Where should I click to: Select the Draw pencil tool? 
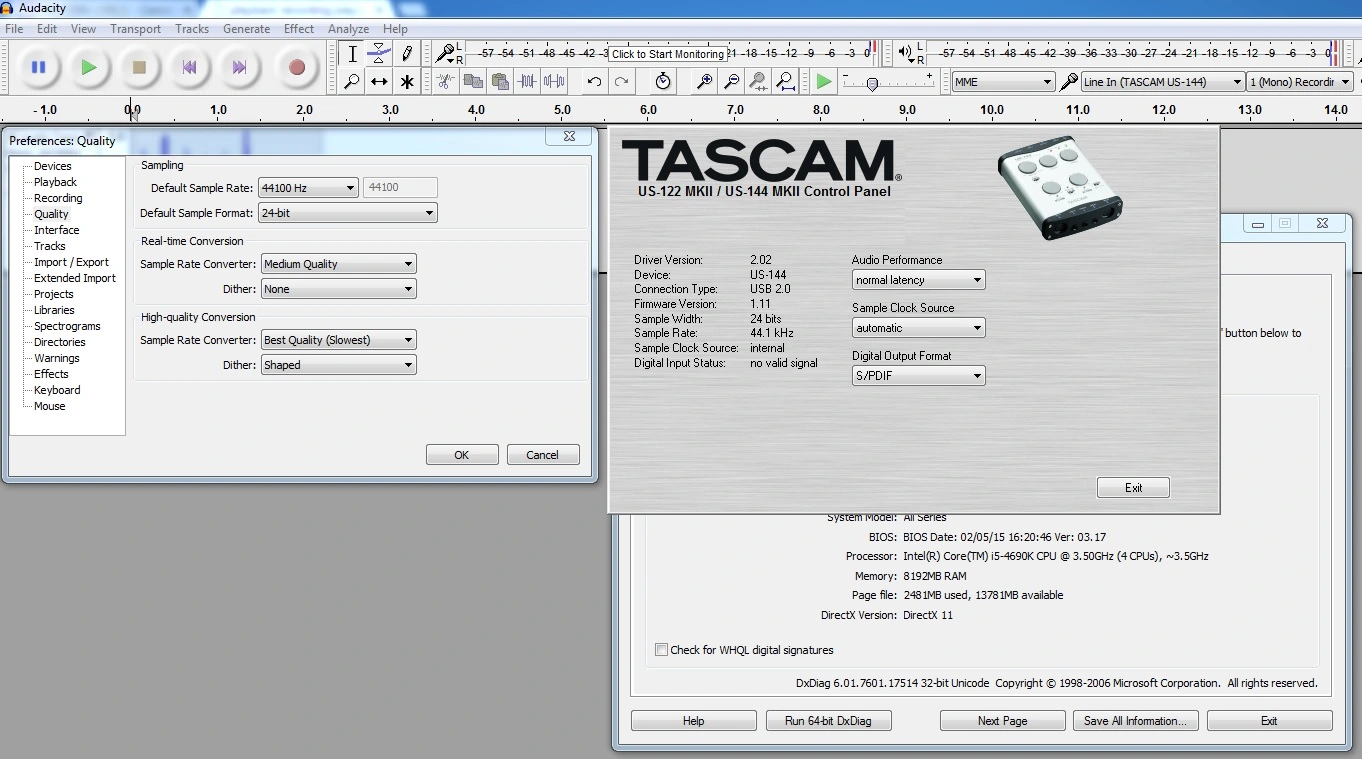click(406, 54)
